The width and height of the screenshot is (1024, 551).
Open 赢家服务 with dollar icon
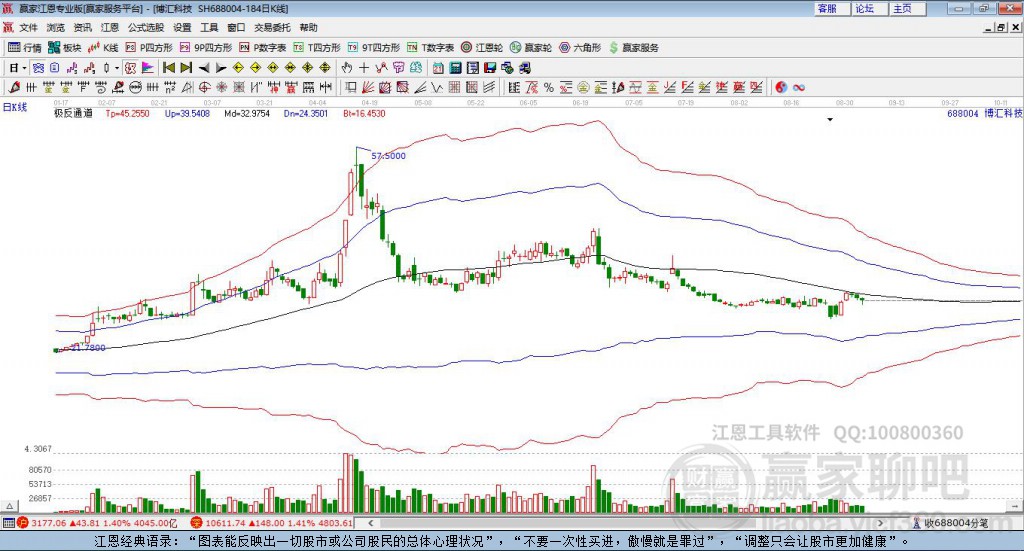tap(633, 48)
